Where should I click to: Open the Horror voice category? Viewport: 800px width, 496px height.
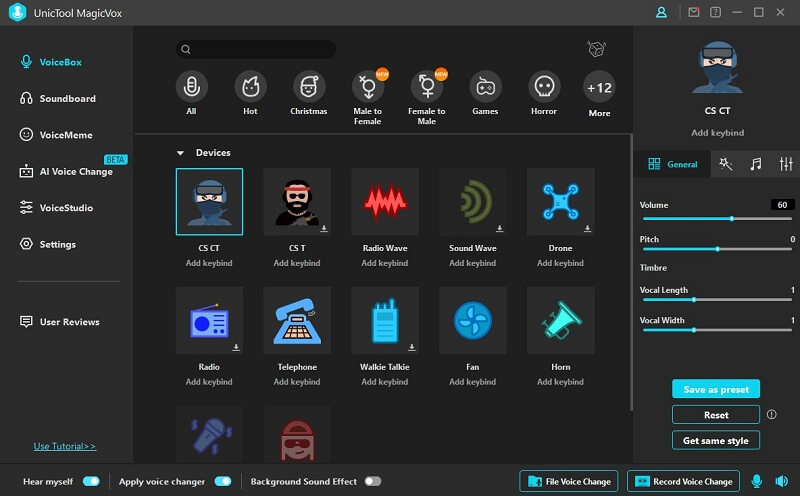[543, 87]
